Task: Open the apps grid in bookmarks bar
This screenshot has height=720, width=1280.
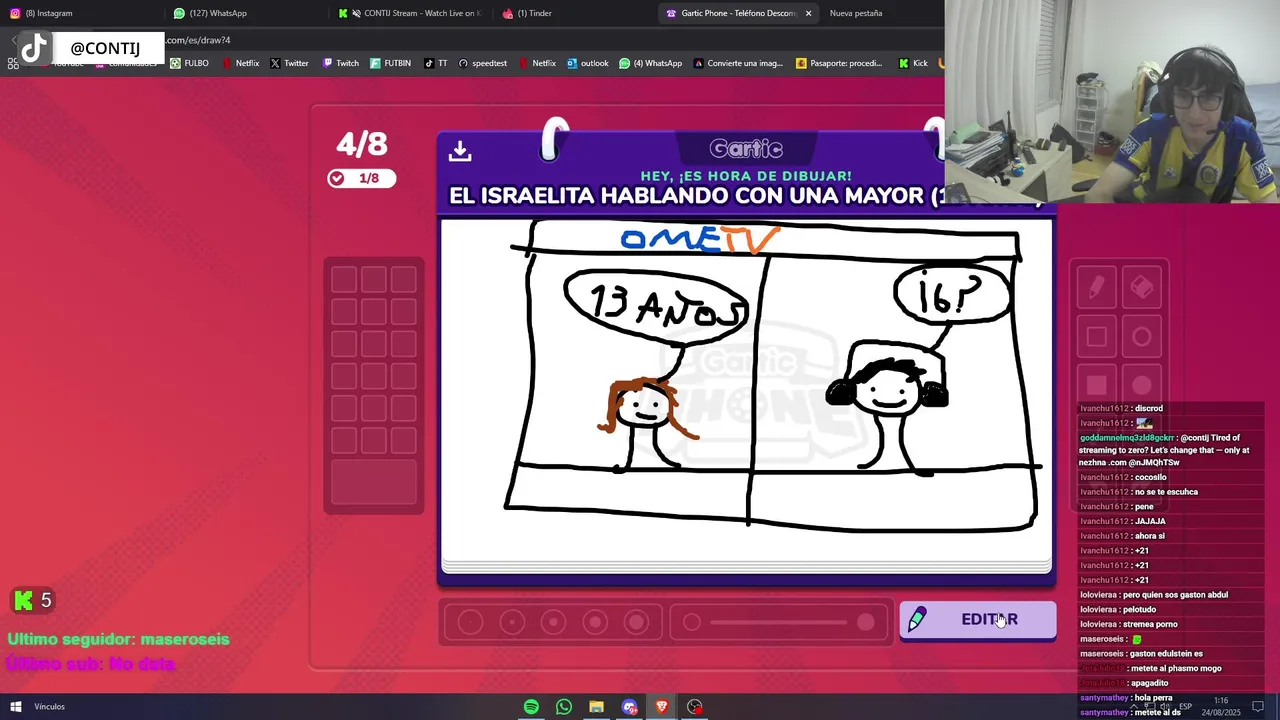Action: (13, 63)
